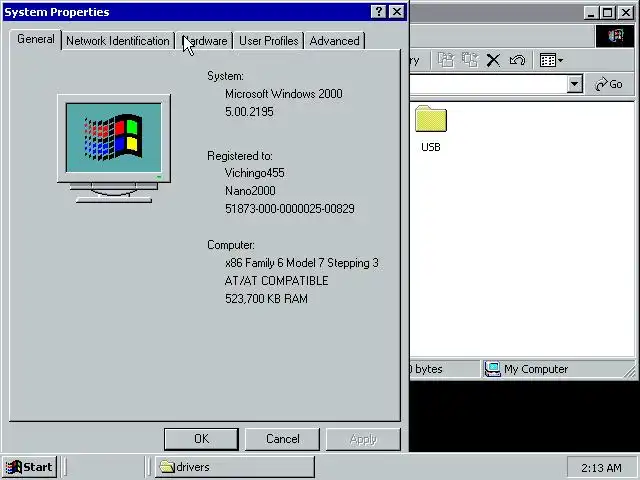The height and width of the screenshot is (480, 640).
Task: Cancel the System Properties dialog
Action: pos(282,439)
